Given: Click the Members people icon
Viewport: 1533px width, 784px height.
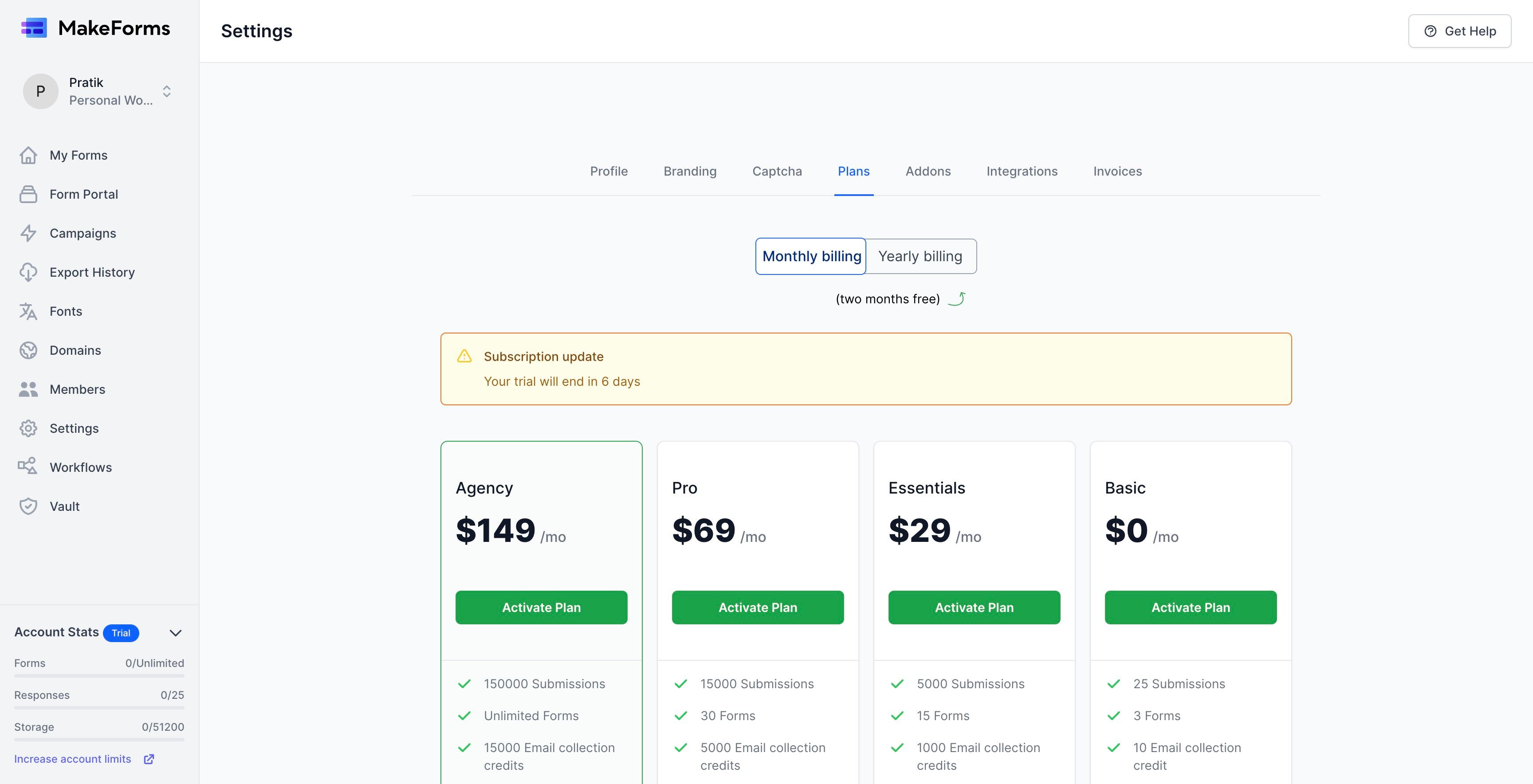Looking at the screenshot, I should (28, 389).
